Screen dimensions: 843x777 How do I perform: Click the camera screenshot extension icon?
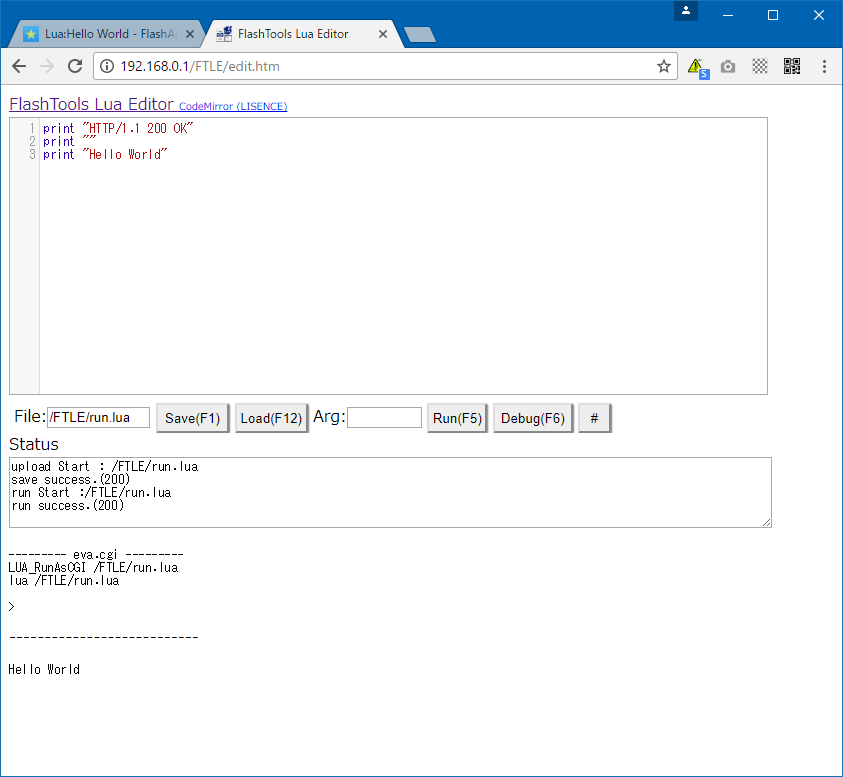point(728,66)
